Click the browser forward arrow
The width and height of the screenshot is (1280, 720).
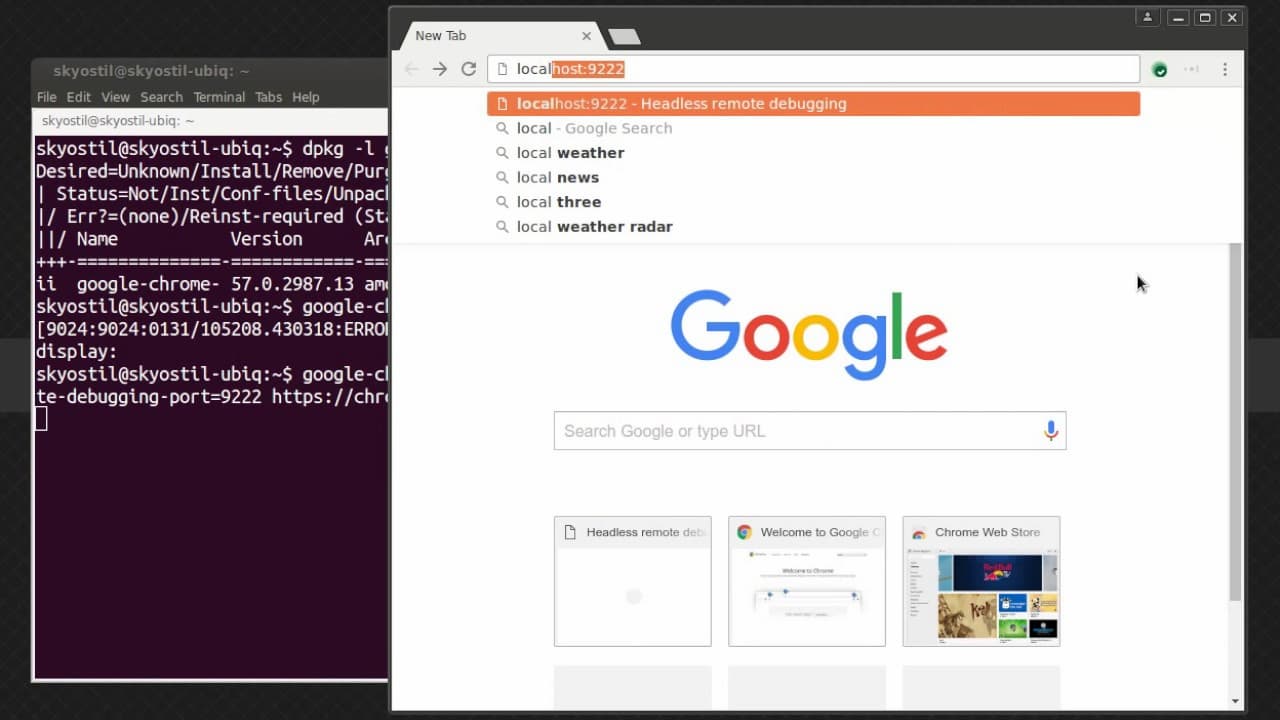click(x=440, y=69)
